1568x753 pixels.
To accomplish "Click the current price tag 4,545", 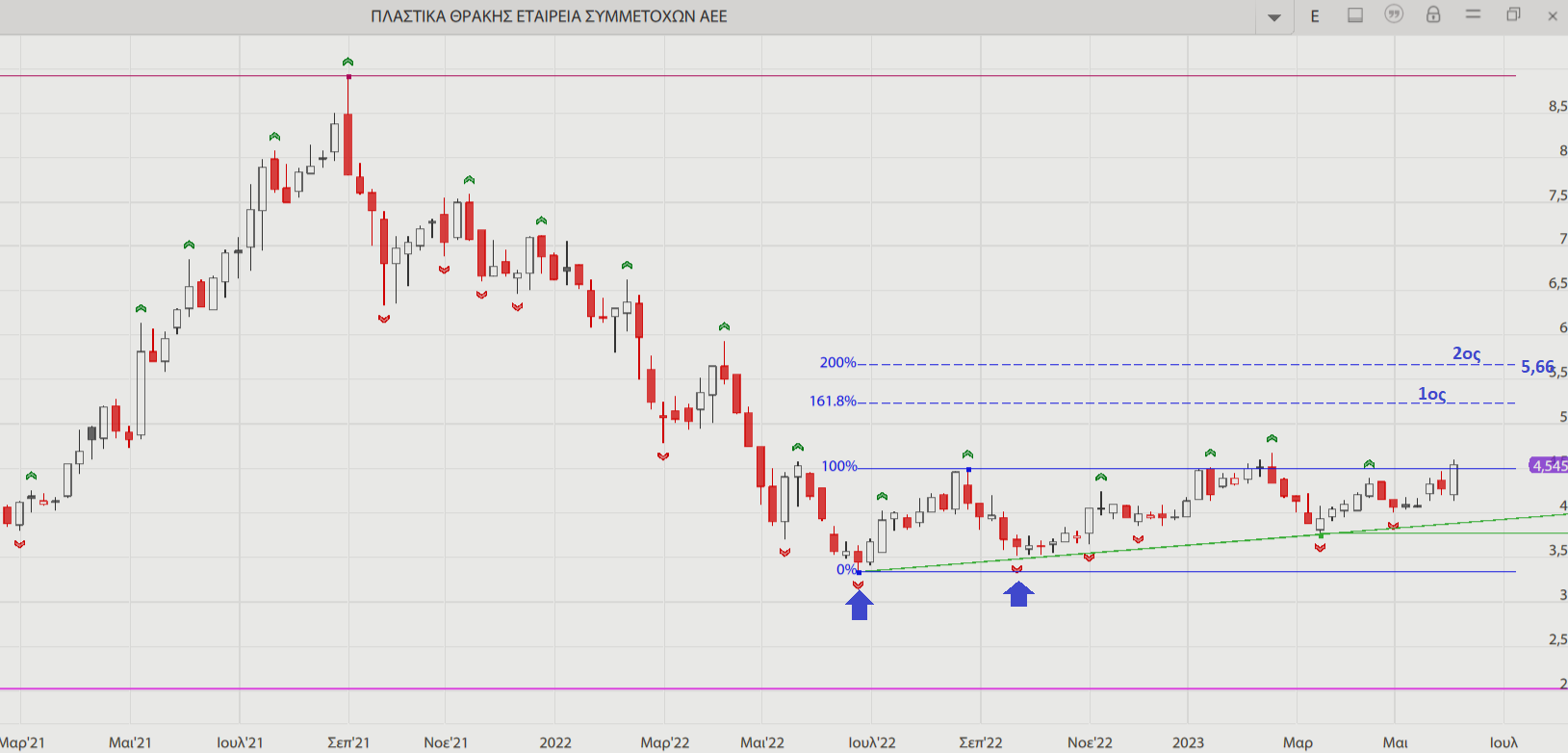I will (1549, 466).
